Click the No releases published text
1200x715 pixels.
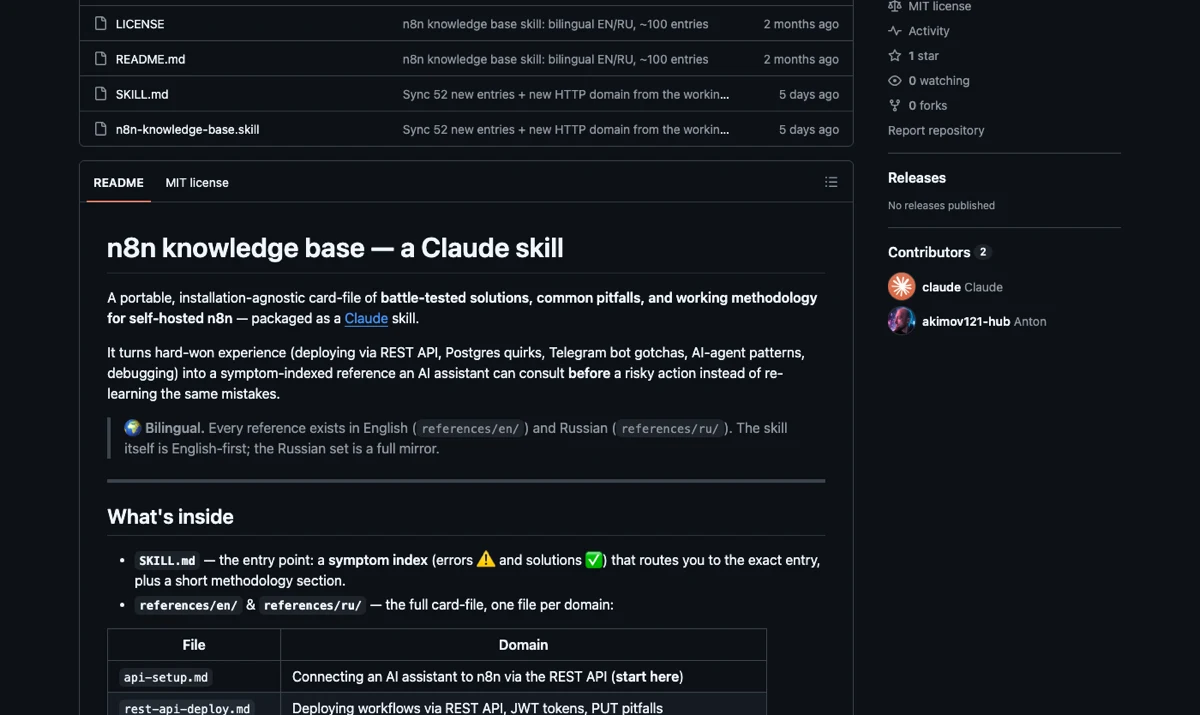point(941,205)
